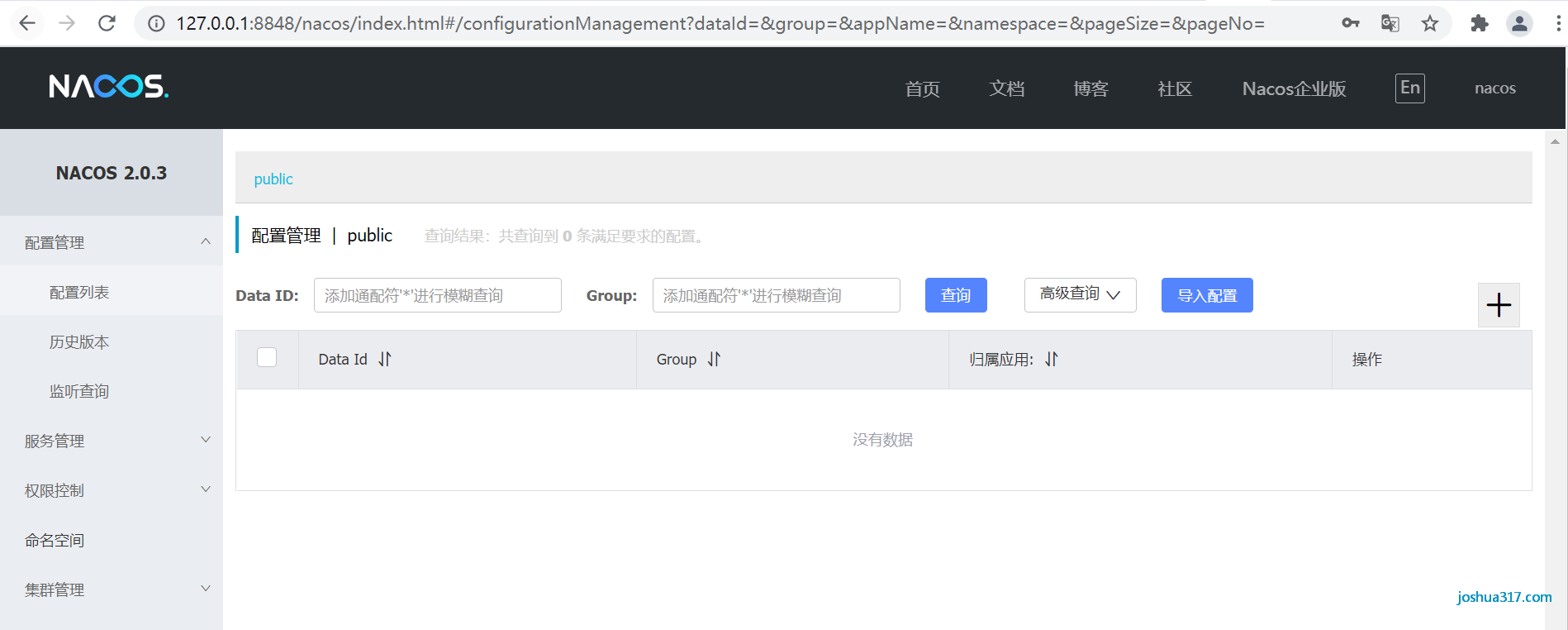Click the blue 查询 search button
Screen dimensions: 1568x630
pos(956,295)
